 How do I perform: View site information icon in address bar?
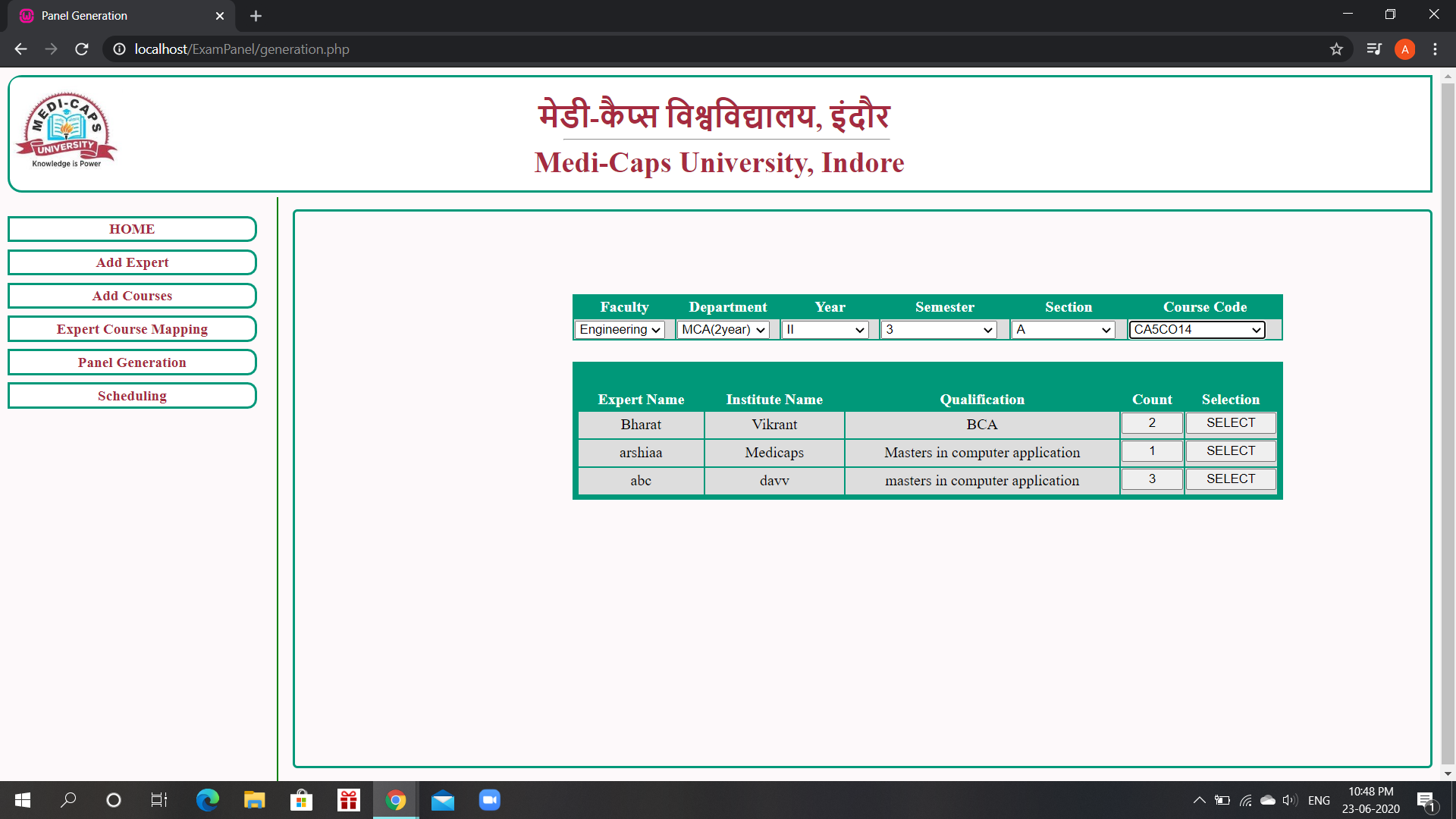coord(119,49)
